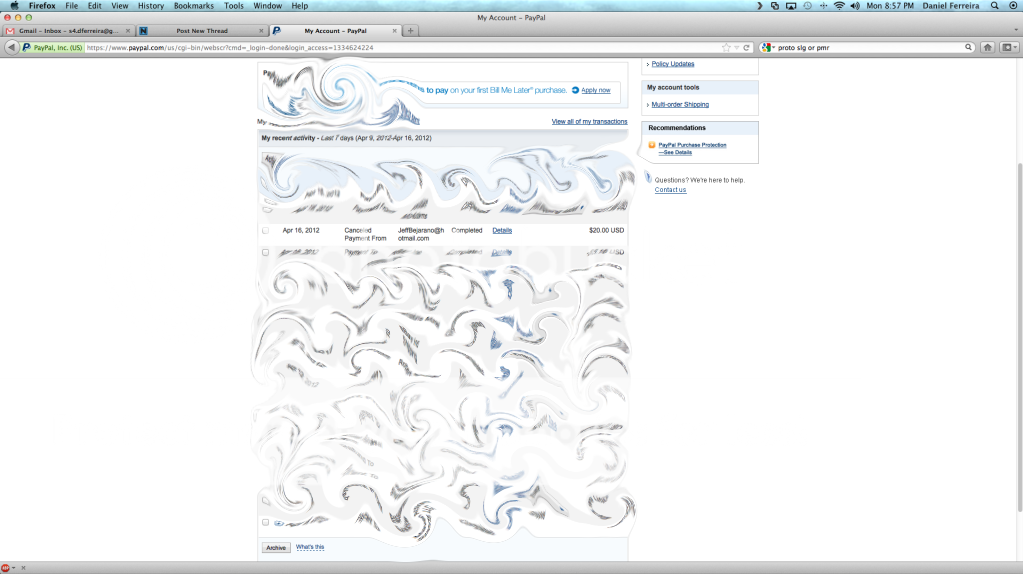This screenshot has width=1023, height=574.
Task: Open PayPal Purchase Protection See Details link
Action: pos(692,149)
